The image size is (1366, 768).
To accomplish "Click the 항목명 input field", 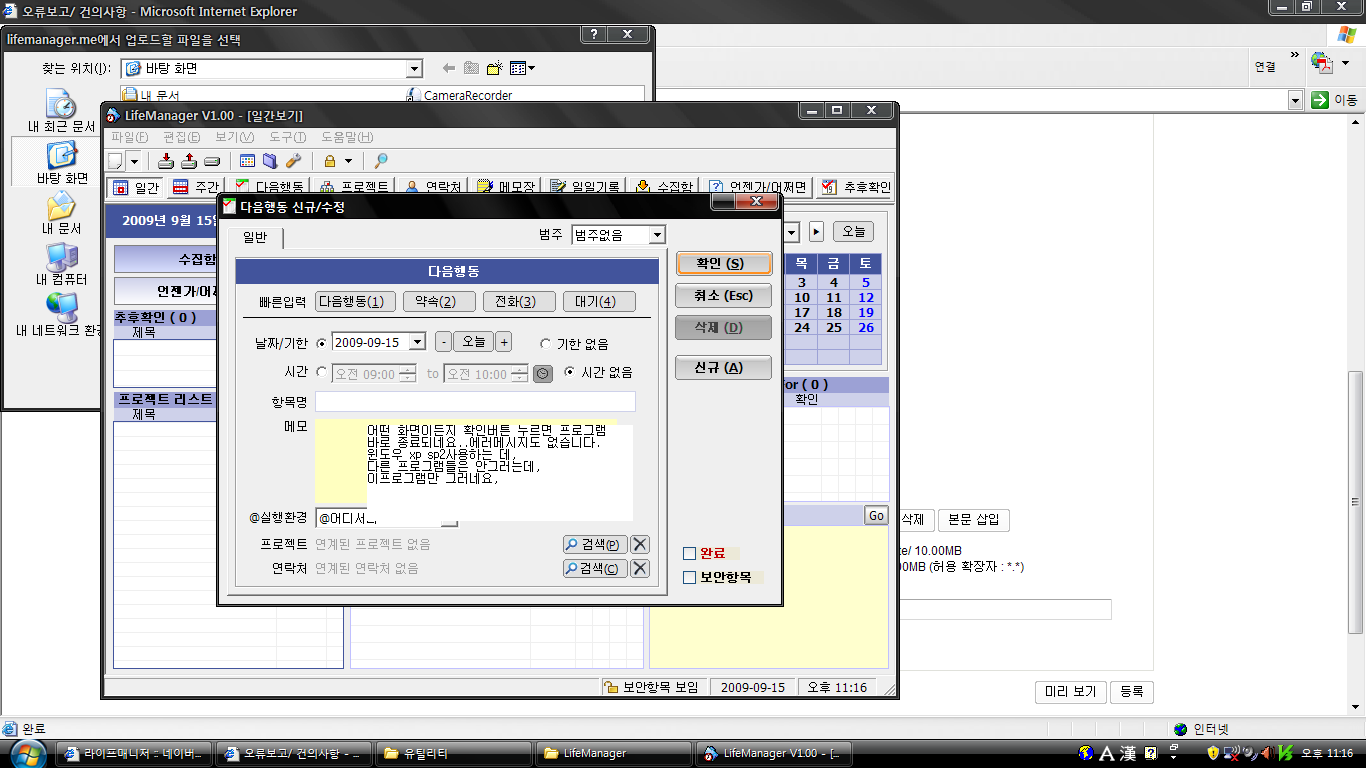I will pyautogui.click(x=475, y=401).
